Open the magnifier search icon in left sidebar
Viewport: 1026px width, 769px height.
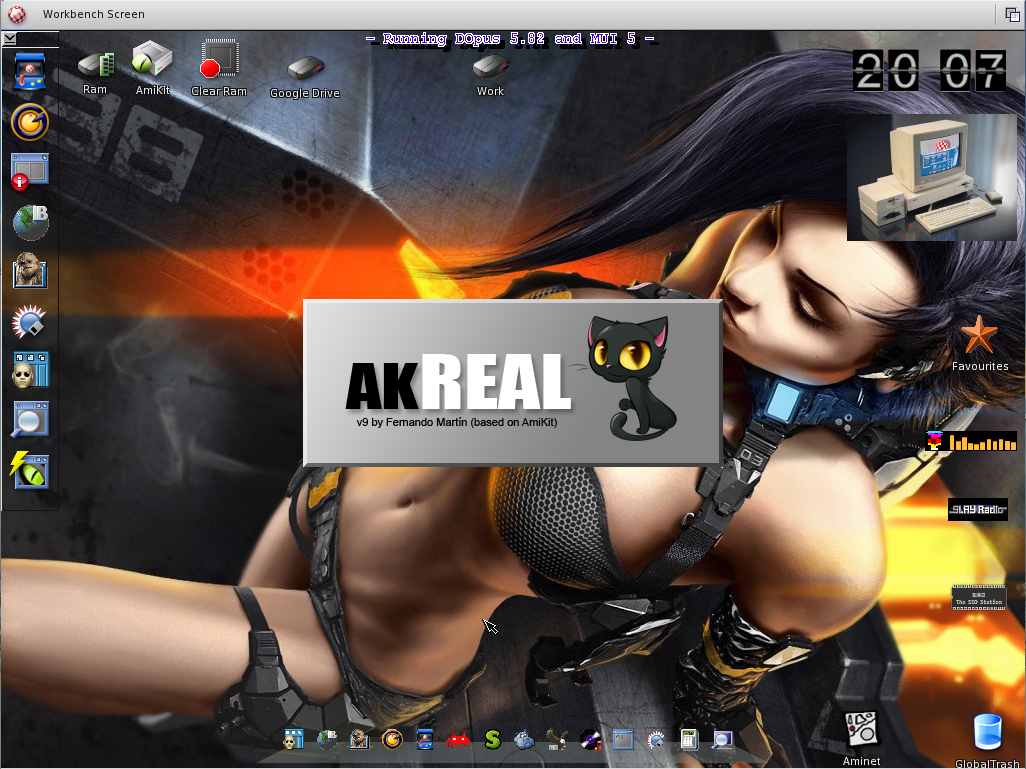pos(30,420)
